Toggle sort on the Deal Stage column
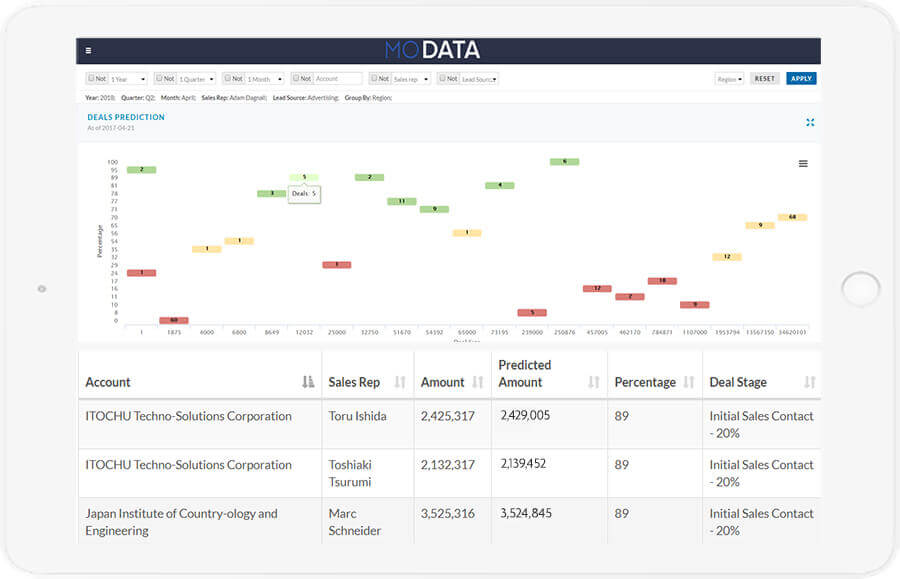The width and height of the screenshot is (900, 579). [810, 382]
